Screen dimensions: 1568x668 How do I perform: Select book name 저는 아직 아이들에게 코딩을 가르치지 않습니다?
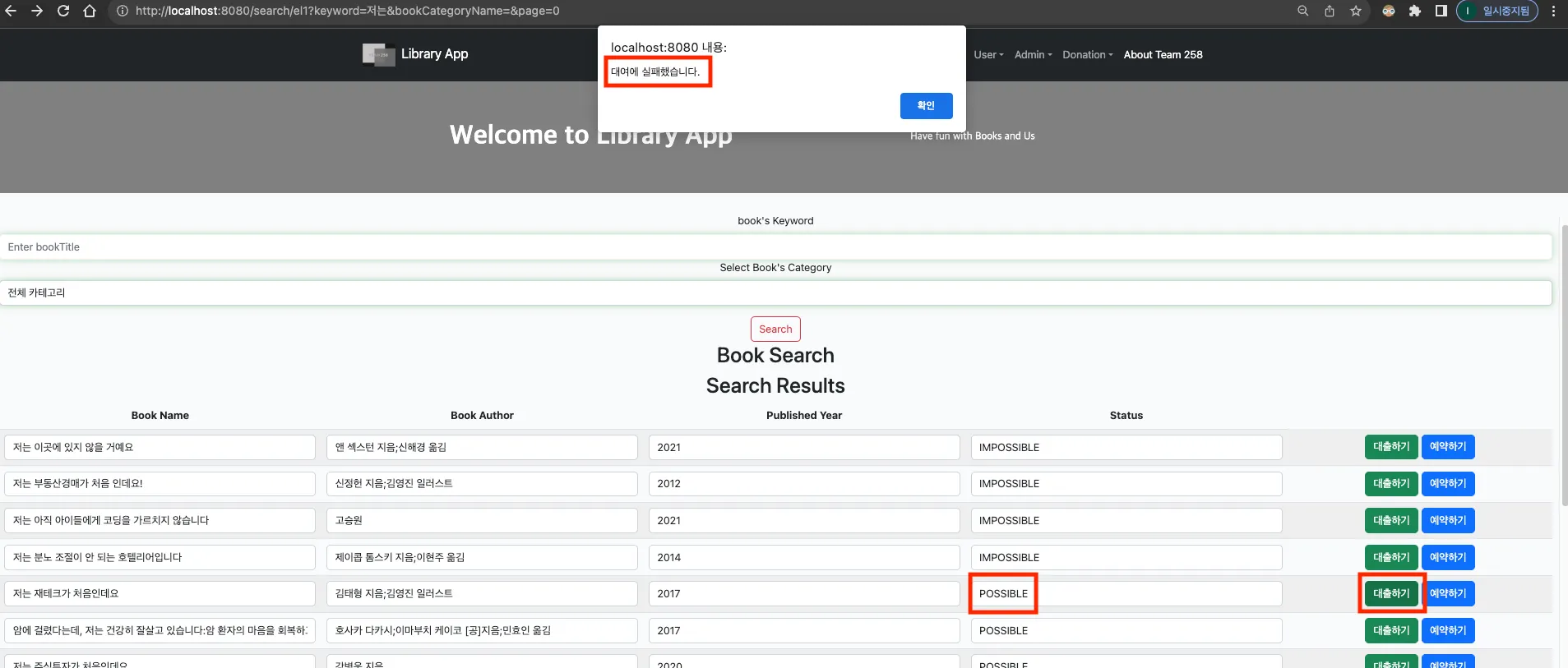pos(160,521)
